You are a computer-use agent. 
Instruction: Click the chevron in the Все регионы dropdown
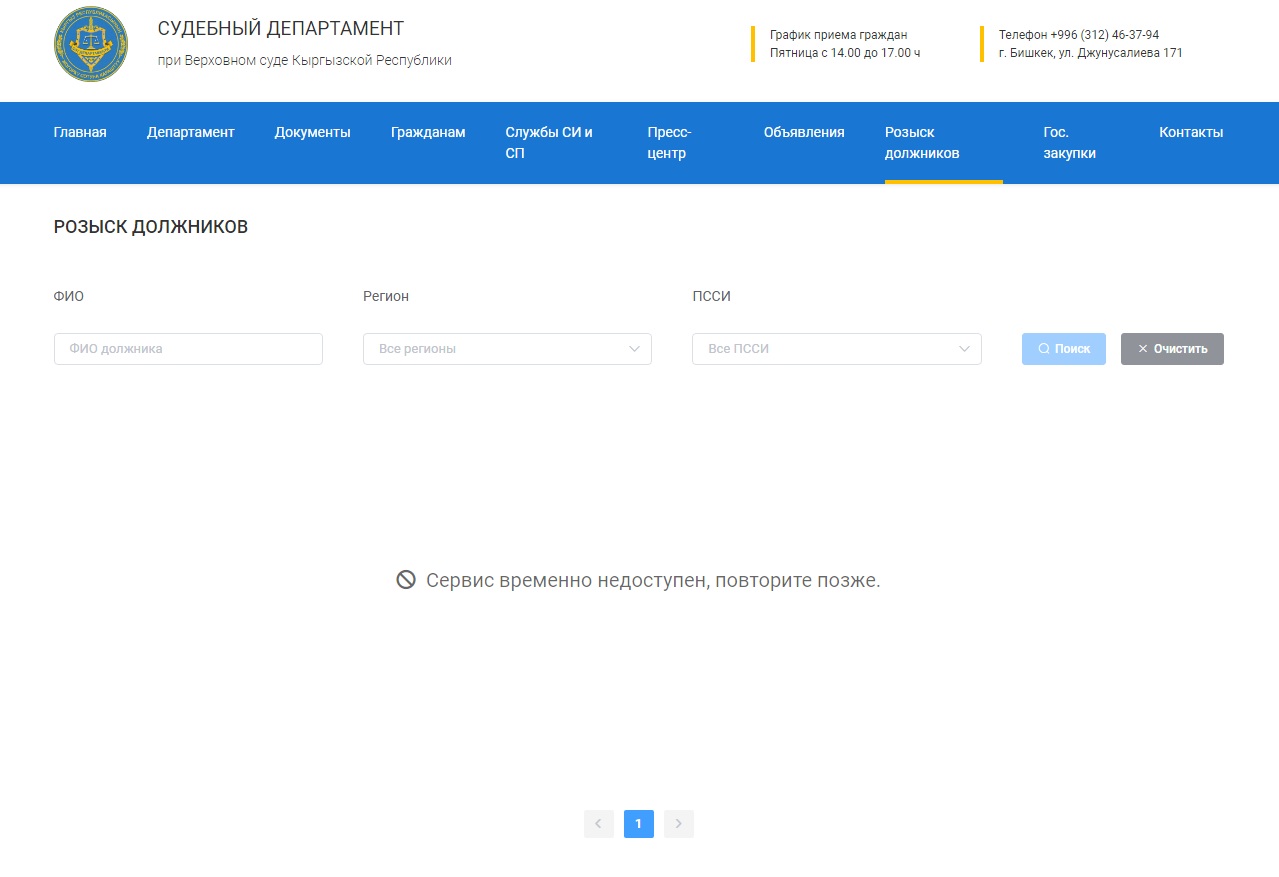point(634,349)
